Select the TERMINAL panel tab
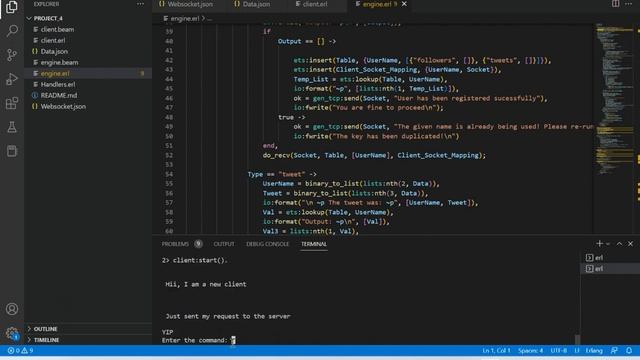The image size is (640, 360). click(314, 244)
